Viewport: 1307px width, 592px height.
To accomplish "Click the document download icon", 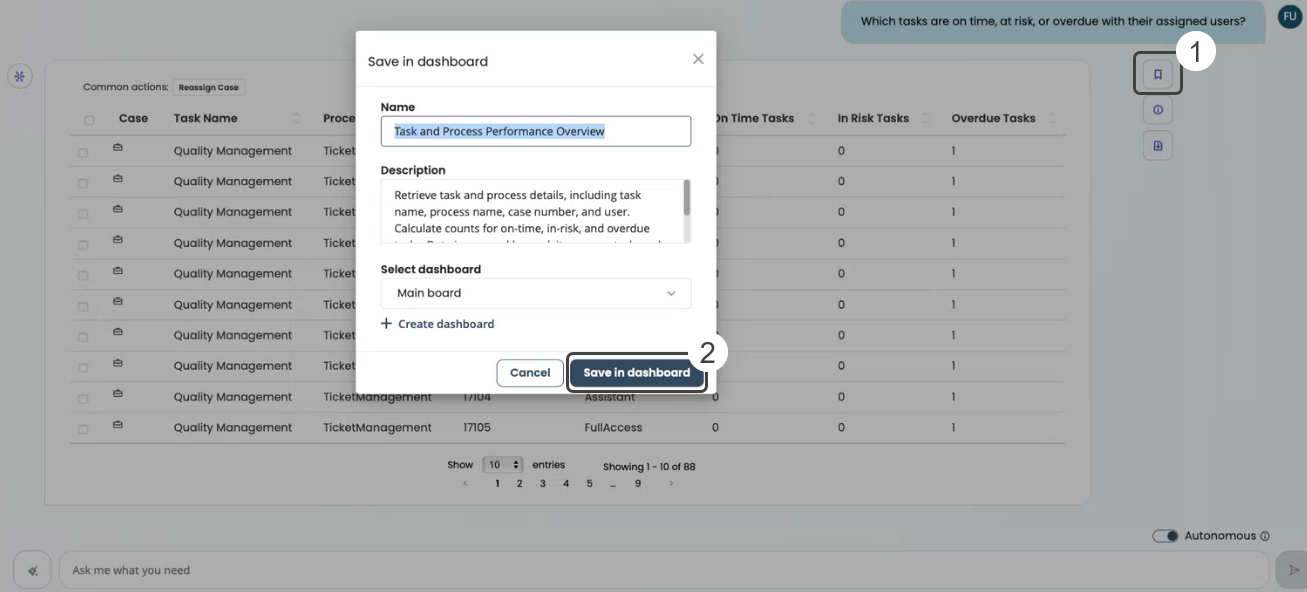I will tap(1157, 146).
